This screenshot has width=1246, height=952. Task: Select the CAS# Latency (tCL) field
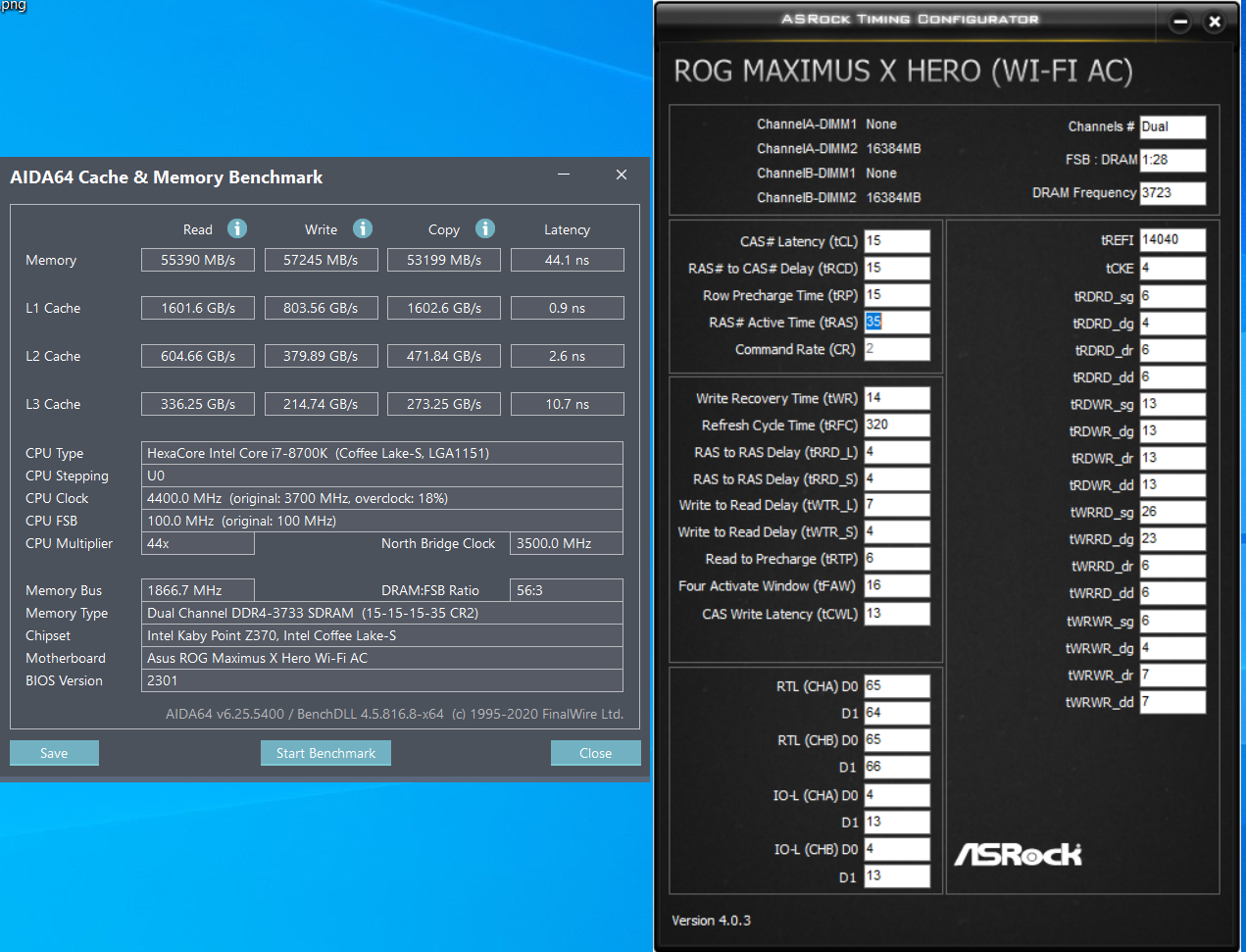click(897, 241)
